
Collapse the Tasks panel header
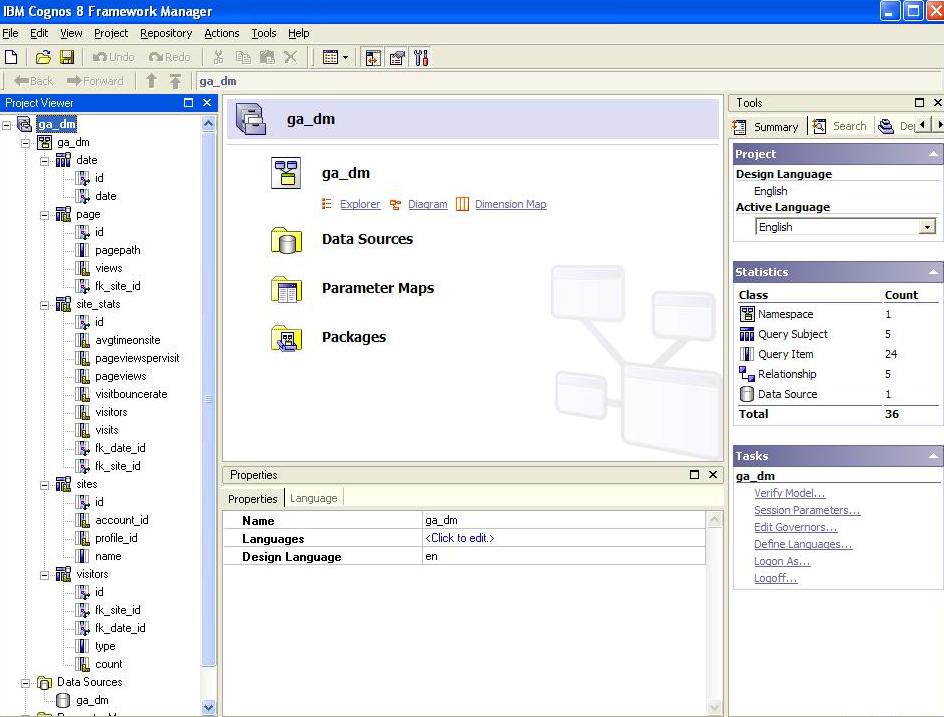click(x=931, y=456)
